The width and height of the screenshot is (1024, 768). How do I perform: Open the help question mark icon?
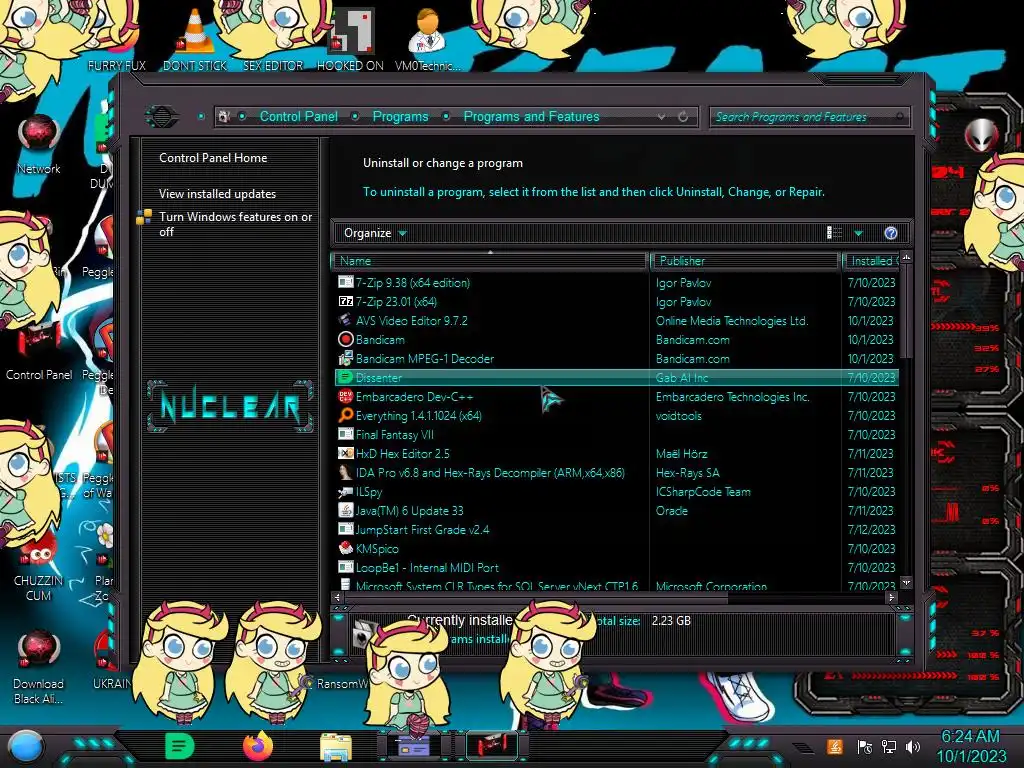click(x=891, y=233)
